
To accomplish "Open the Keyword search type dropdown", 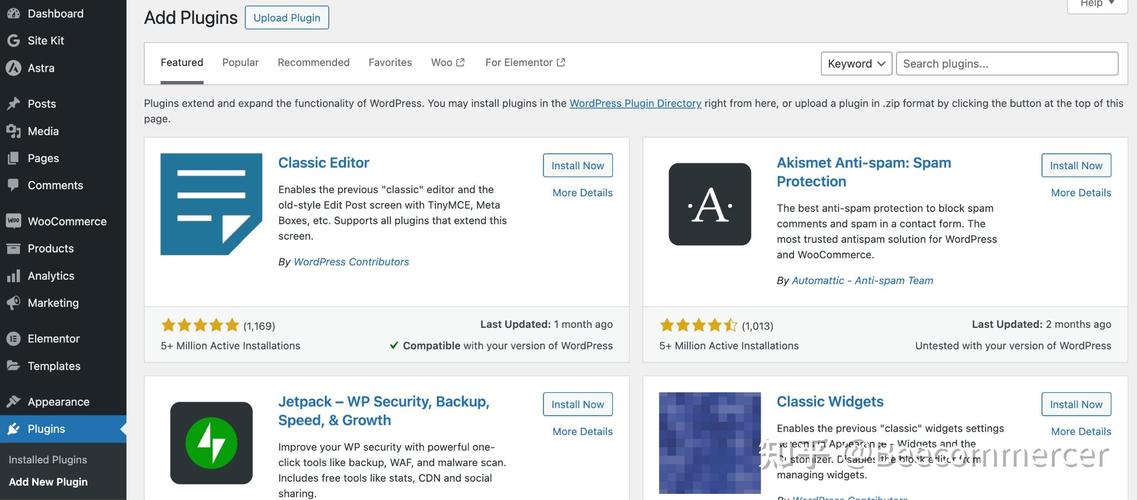I will (x=856, y=63).
